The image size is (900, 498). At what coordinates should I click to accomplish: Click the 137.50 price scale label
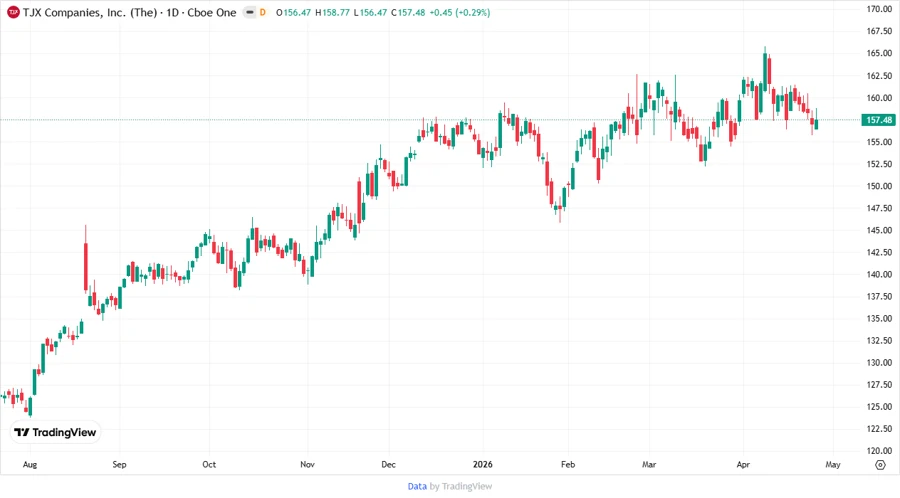[x=879, y=297]
